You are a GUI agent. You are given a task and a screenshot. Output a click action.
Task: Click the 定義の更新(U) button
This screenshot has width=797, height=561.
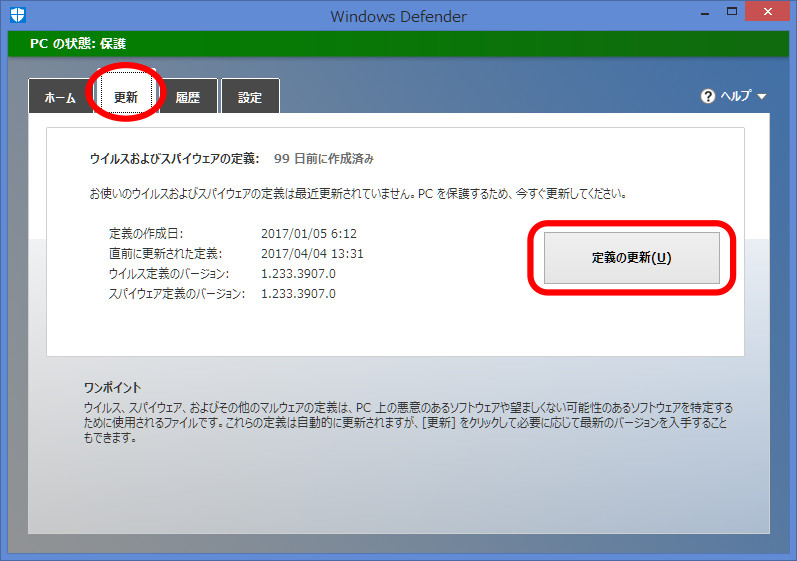[632, 258]
